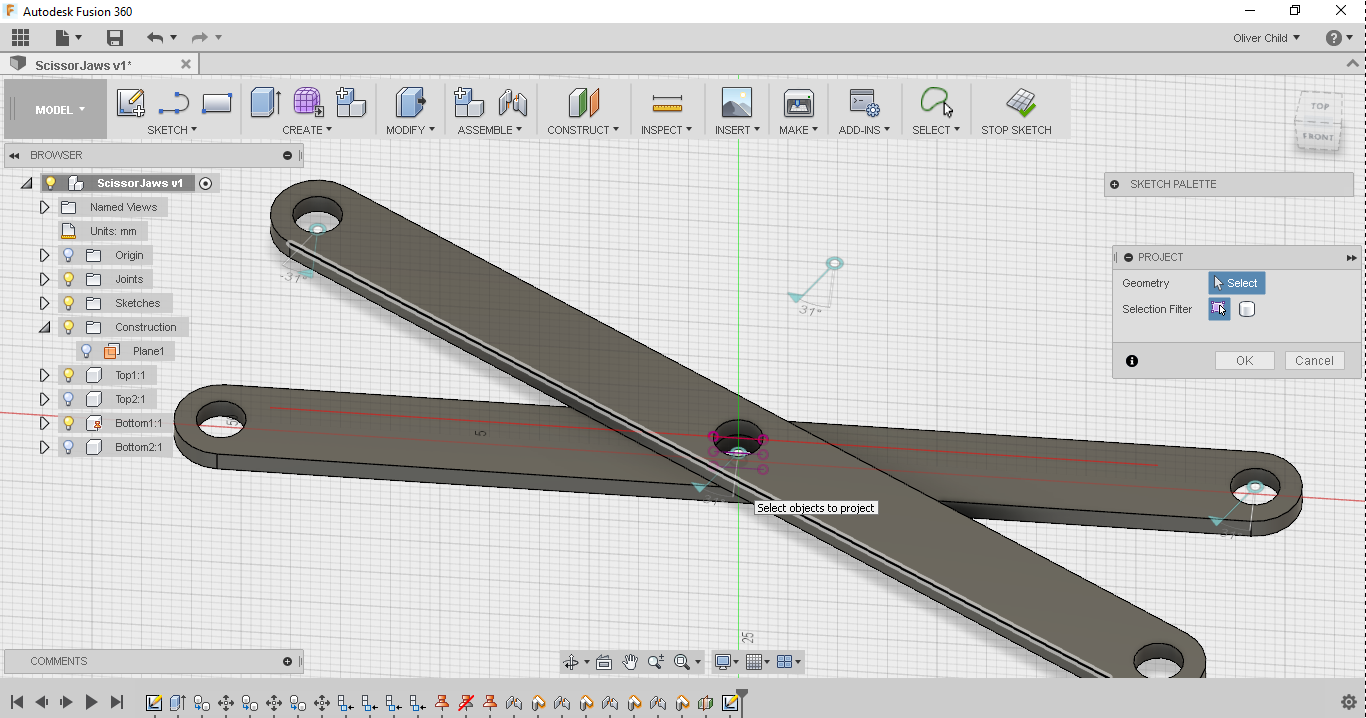
Task: Click the Look At camera icon
Action: [x=604, y=662]
